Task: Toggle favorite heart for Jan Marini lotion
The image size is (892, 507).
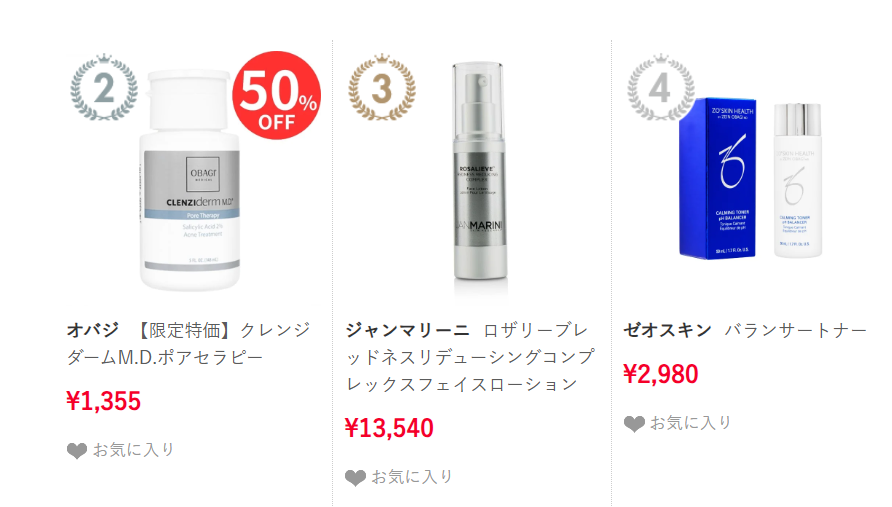Action: coord(356,478)
